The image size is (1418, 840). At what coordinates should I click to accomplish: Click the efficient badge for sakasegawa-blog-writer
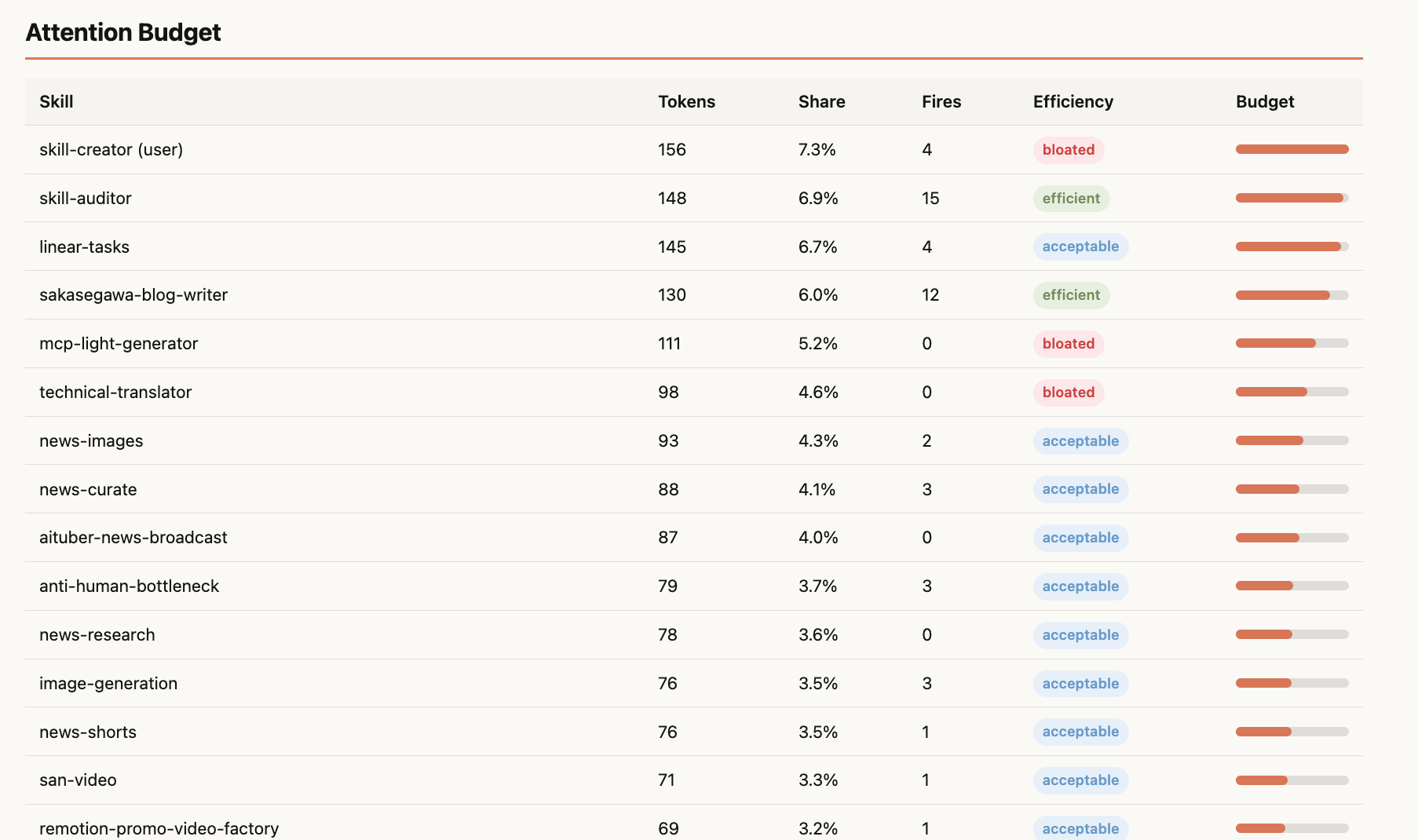tap(1070, 295)
